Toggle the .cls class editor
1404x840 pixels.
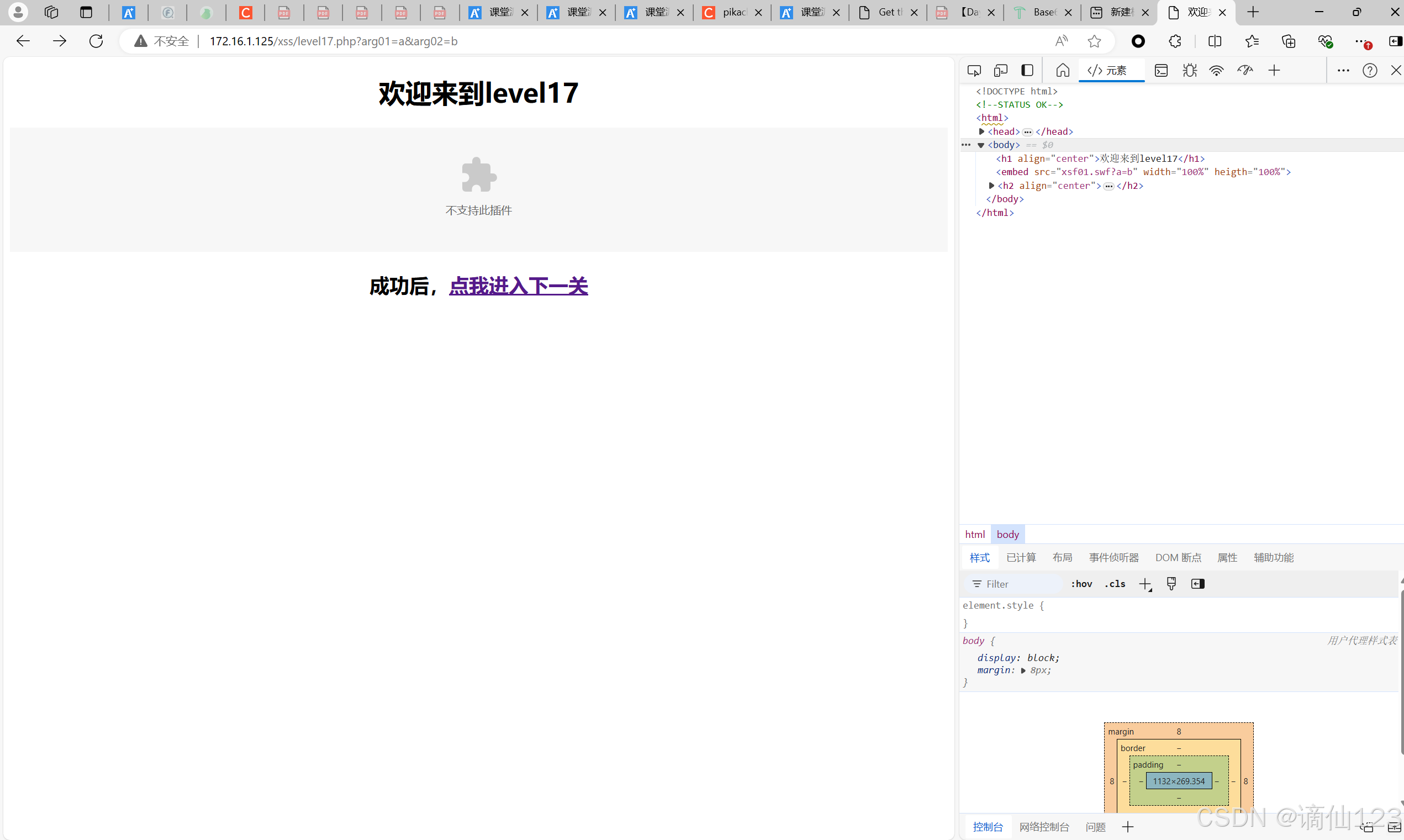(x=1115, y=584)
